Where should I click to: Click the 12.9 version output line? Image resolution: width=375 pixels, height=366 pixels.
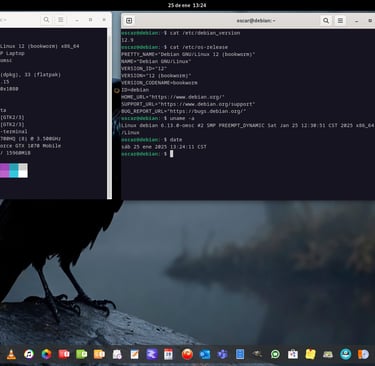pos(127,40)
